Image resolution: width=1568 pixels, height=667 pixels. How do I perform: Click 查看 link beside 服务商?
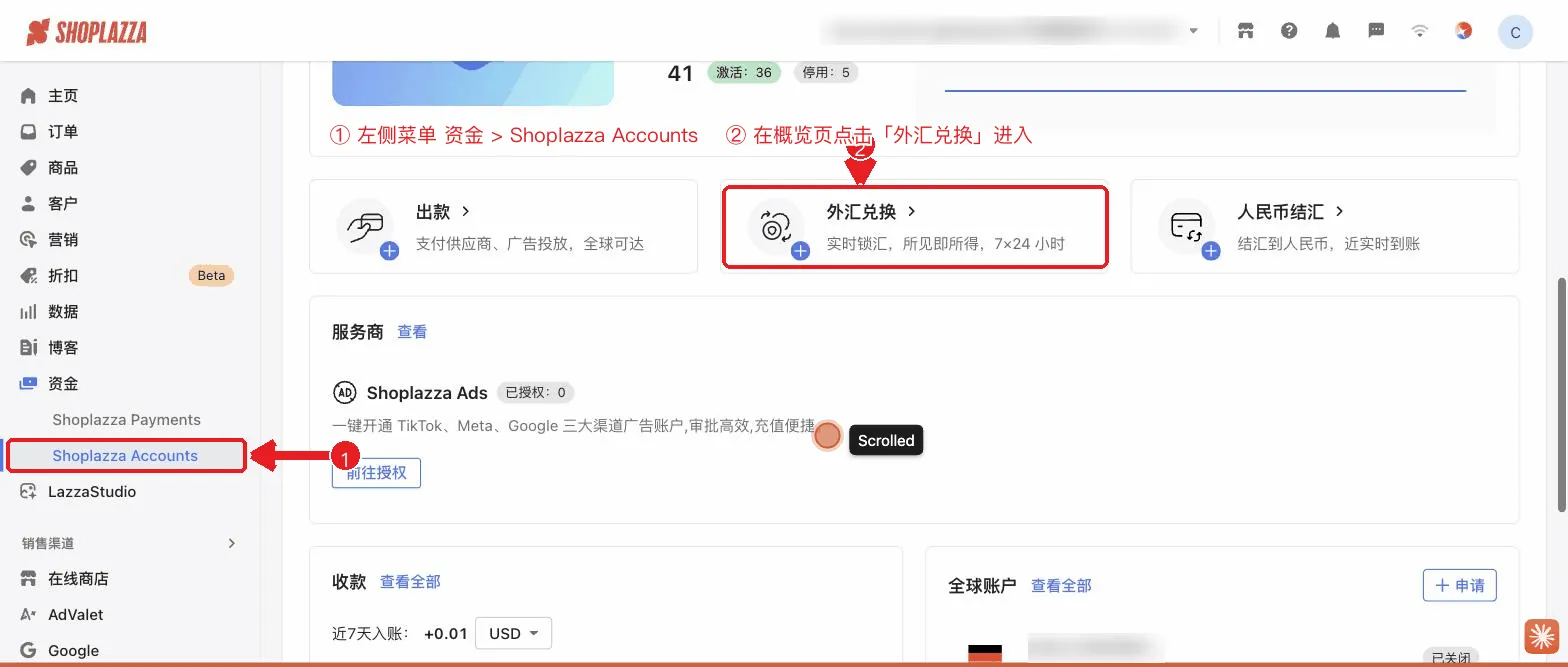point(412,332)
